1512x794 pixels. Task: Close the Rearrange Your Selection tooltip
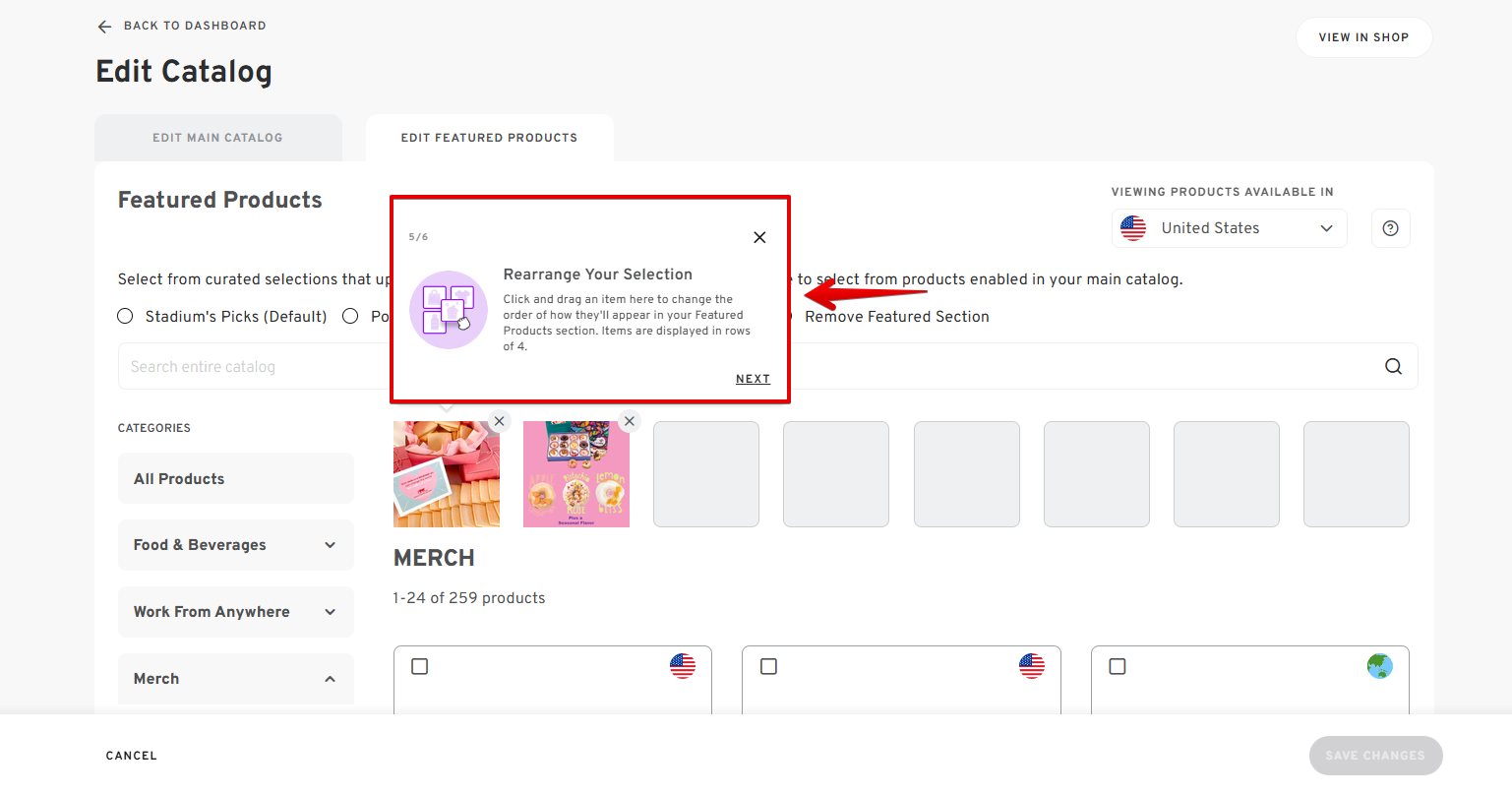[x=759, y=237]
